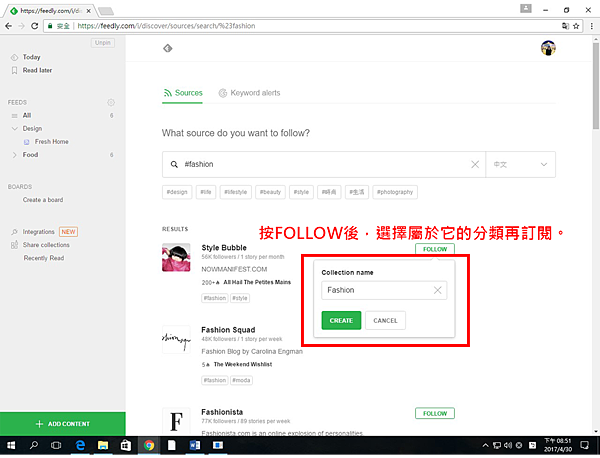Screen dimensions: 600x458
Task: Switch to Keyword alerts tab
Action: coord(249,93)
